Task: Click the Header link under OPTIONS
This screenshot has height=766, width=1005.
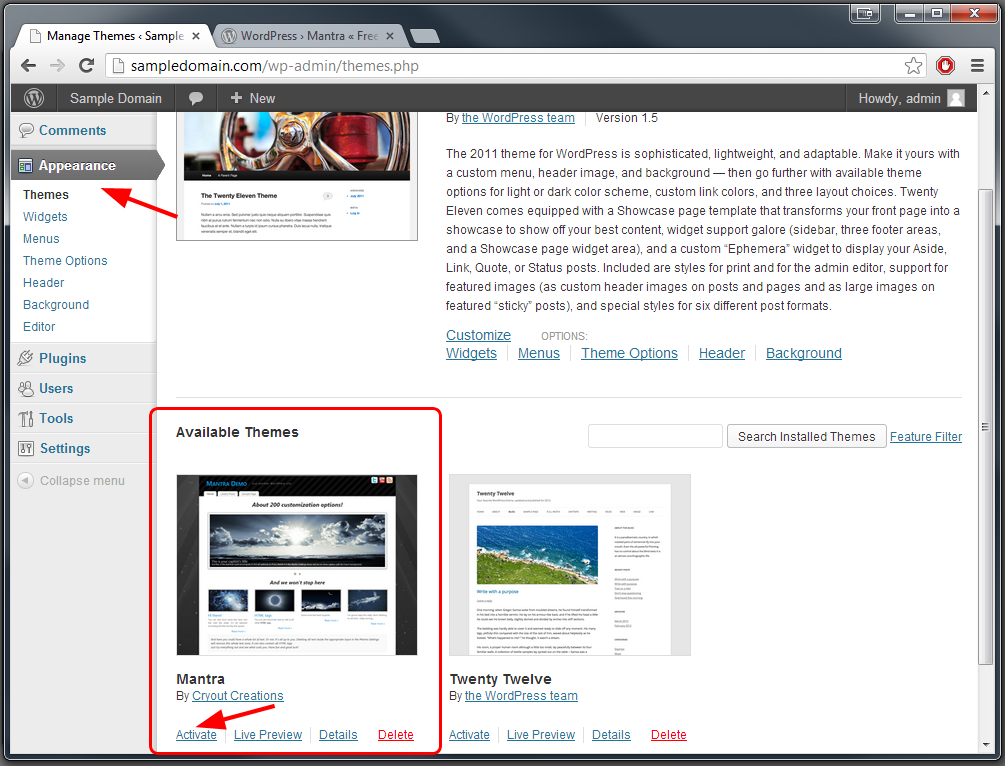Action: click(722, 353)
